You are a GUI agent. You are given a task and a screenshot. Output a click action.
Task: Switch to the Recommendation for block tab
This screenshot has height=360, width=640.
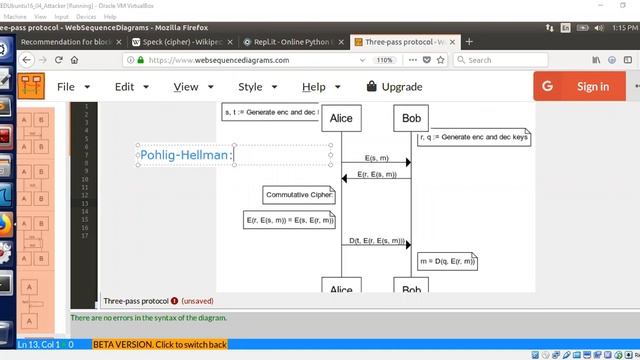coord(66,42)
